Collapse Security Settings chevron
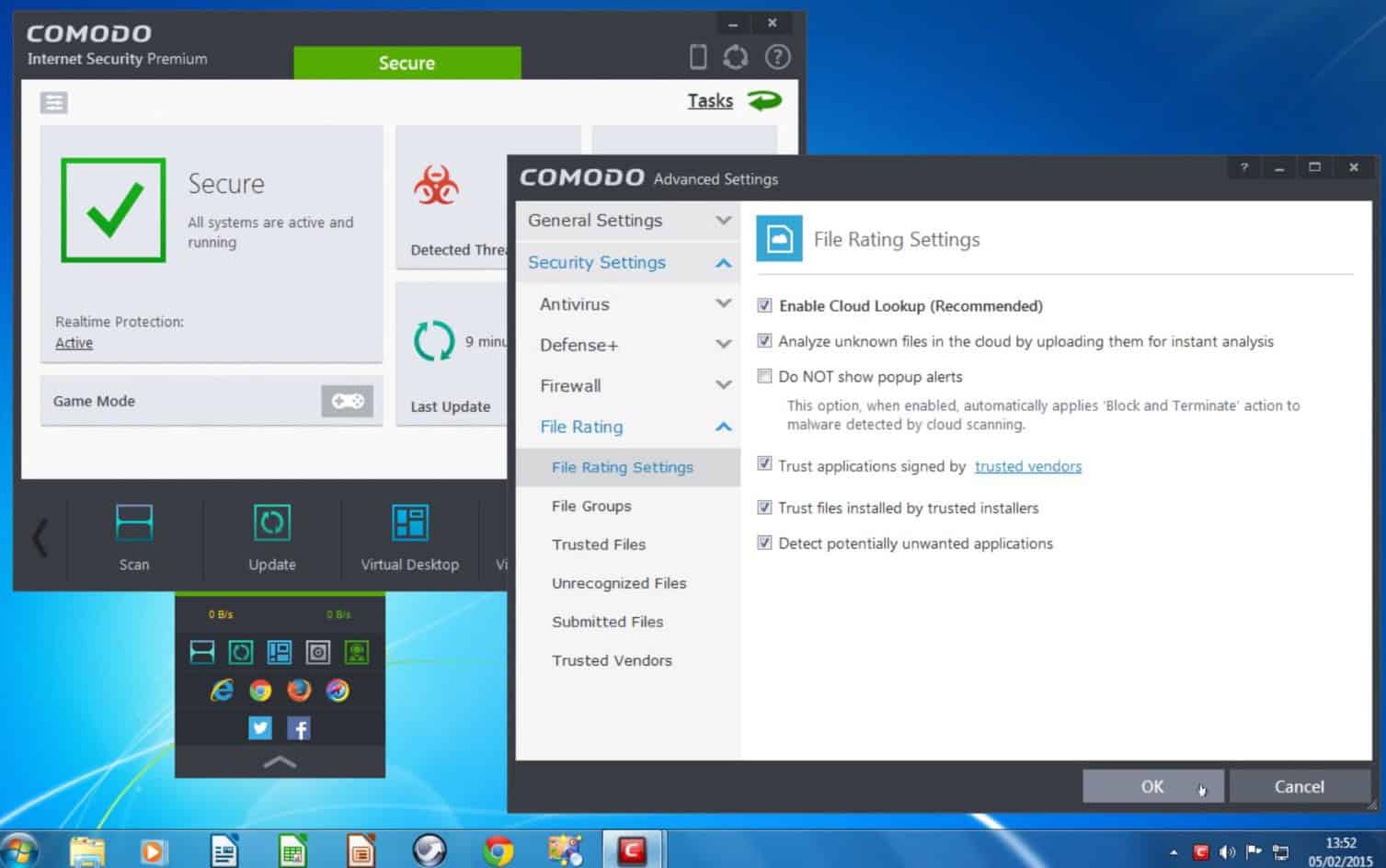Image resolution: width=1386 pixels, height=868 pixels. (x=724, y=263)
